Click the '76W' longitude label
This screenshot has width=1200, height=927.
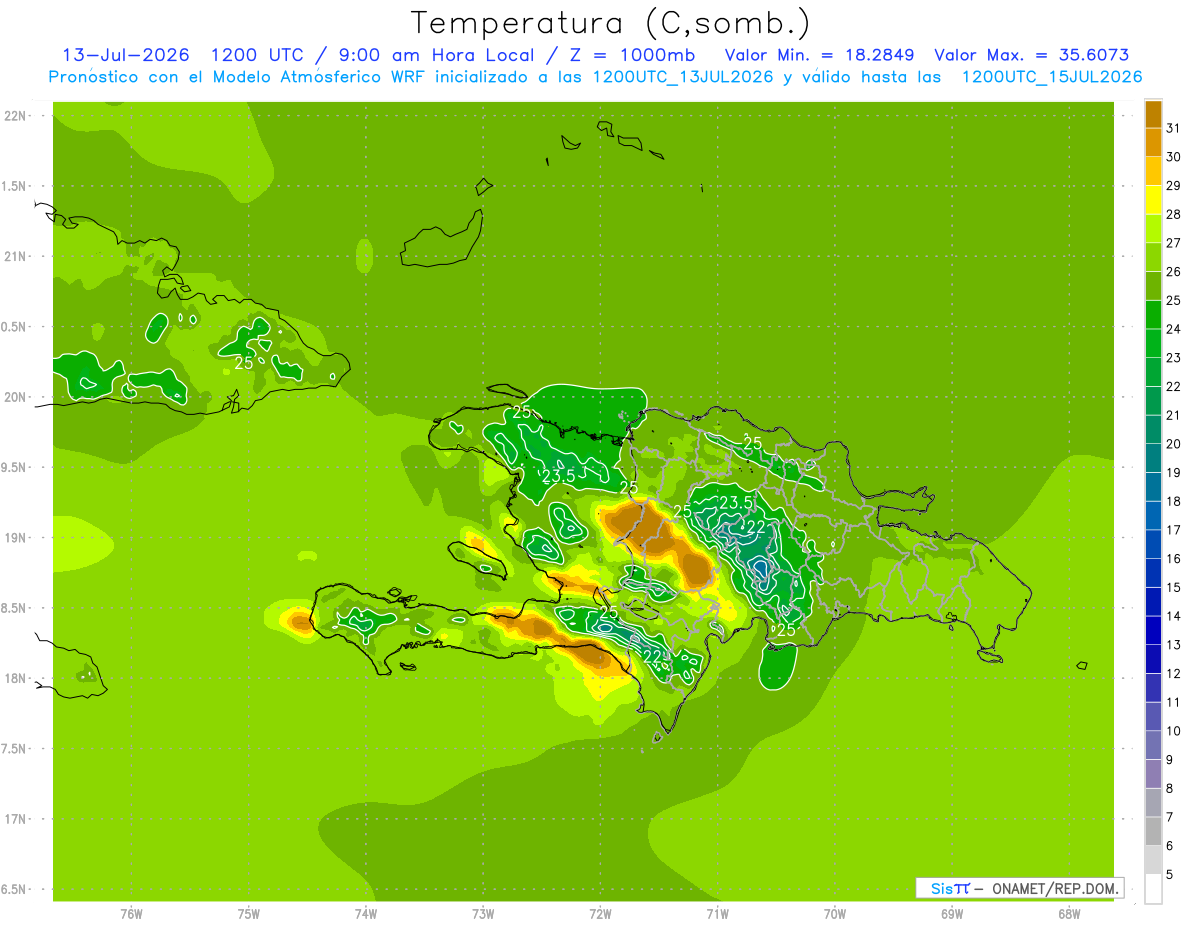coord(131,913)
